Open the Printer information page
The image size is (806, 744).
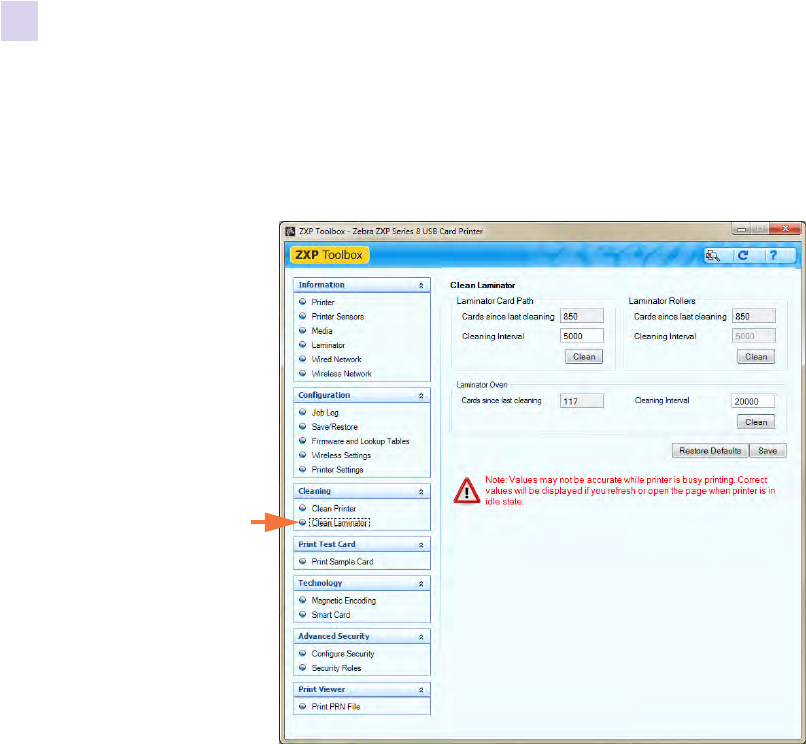(x=323, y=302)
